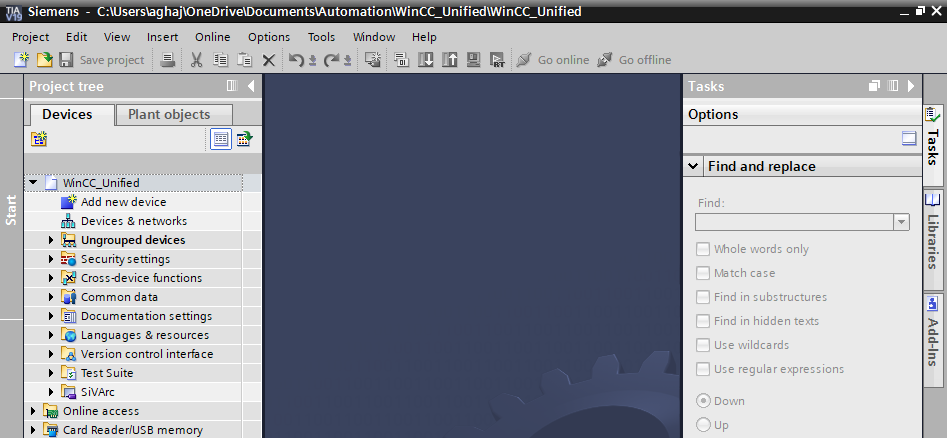Expand Version control interface node
Viewport: 947px width, 438px height.
click(51, 354)
